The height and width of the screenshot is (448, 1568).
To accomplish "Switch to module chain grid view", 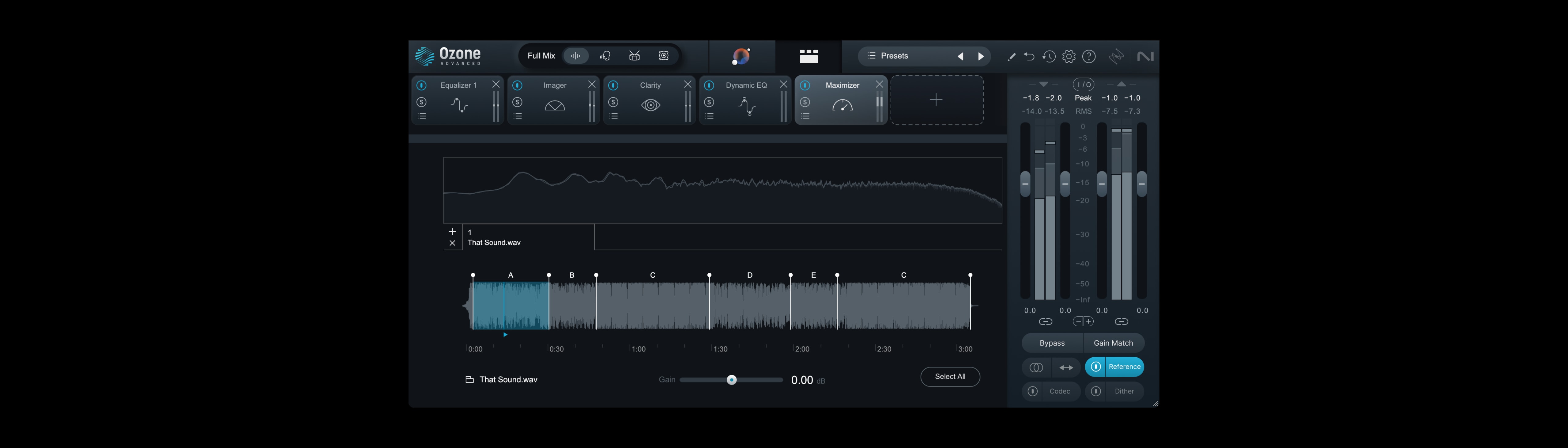I will click(x=809, y=56).
